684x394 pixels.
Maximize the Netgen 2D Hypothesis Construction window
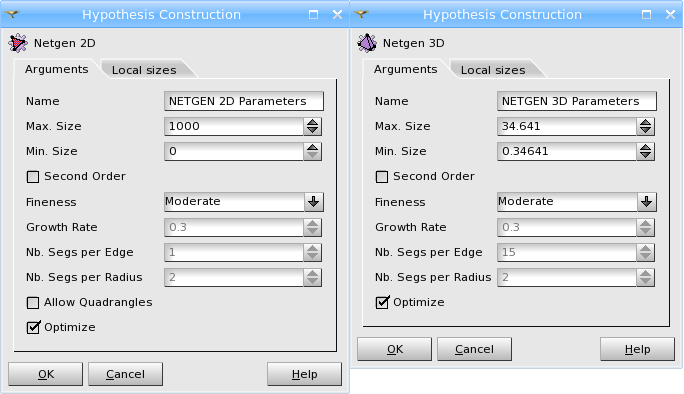tap(313, 14)
